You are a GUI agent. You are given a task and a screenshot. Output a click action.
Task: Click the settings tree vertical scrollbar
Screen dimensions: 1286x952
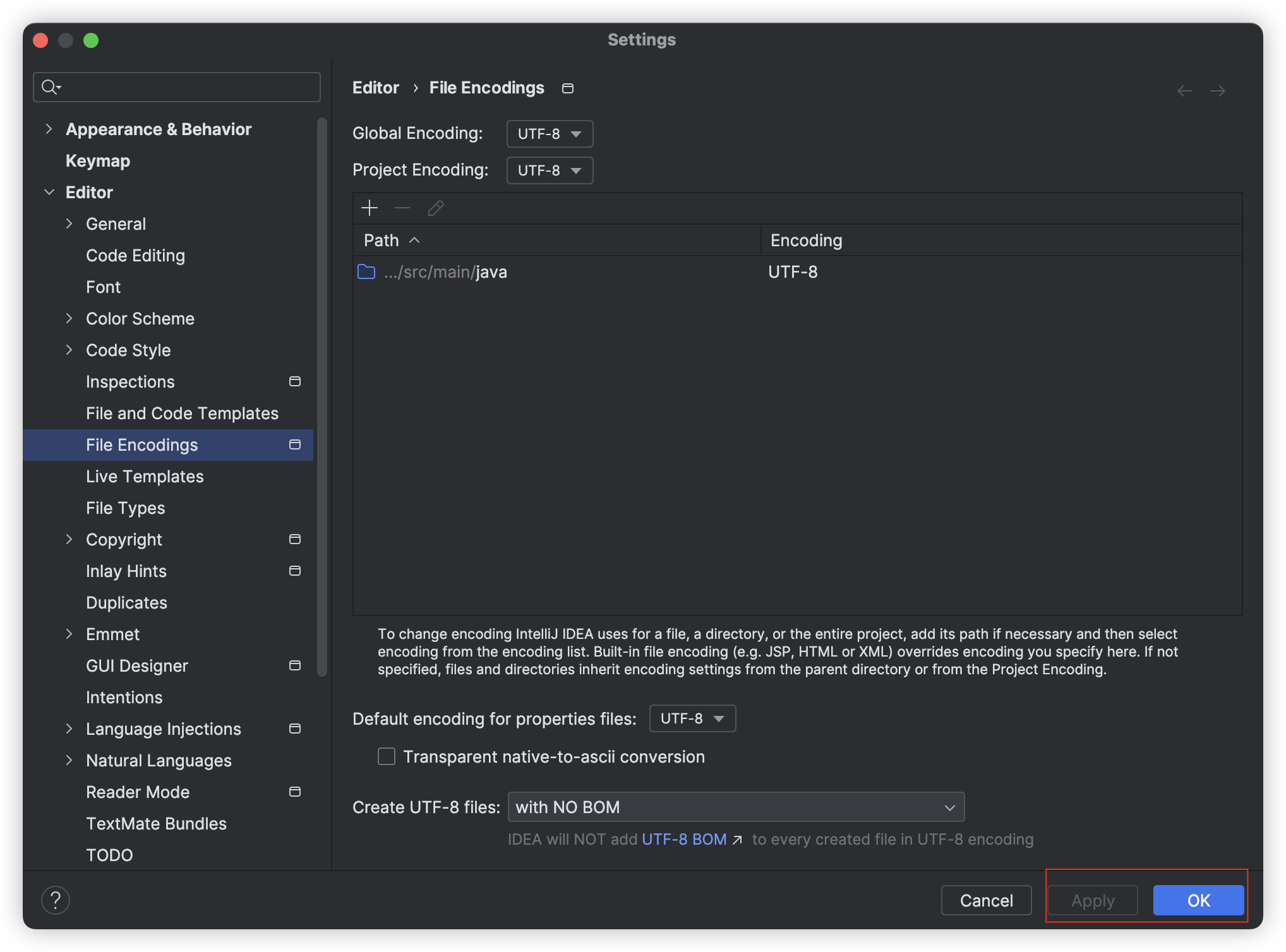pos(322,398)
